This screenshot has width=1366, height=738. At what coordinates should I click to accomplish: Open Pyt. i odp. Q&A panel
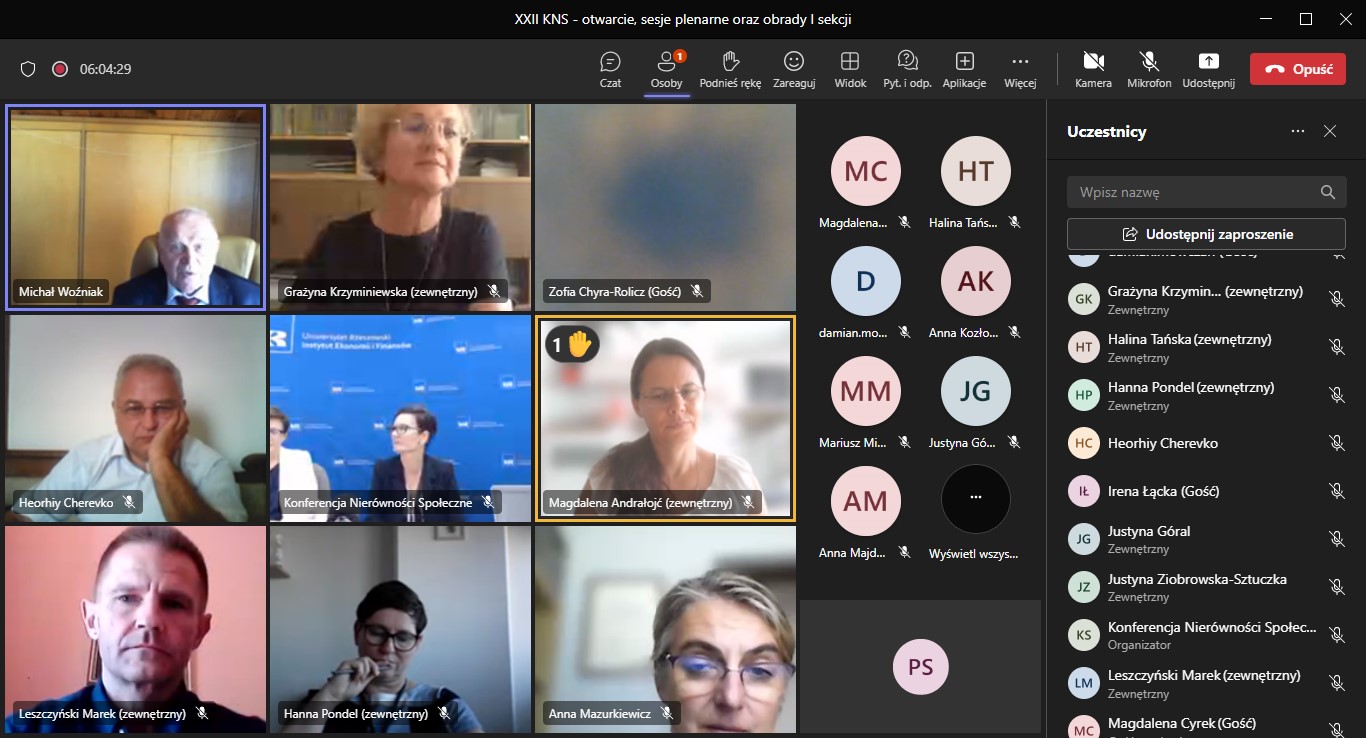[x=907, y=68]
